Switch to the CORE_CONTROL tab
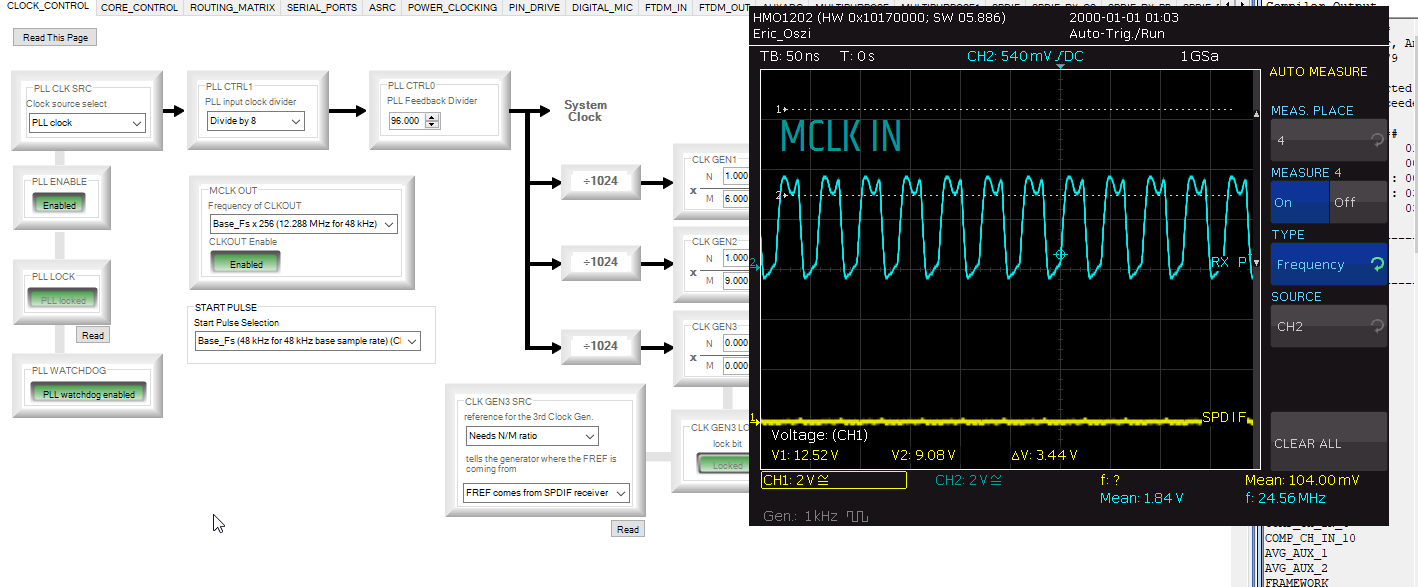 coord(140,7)
